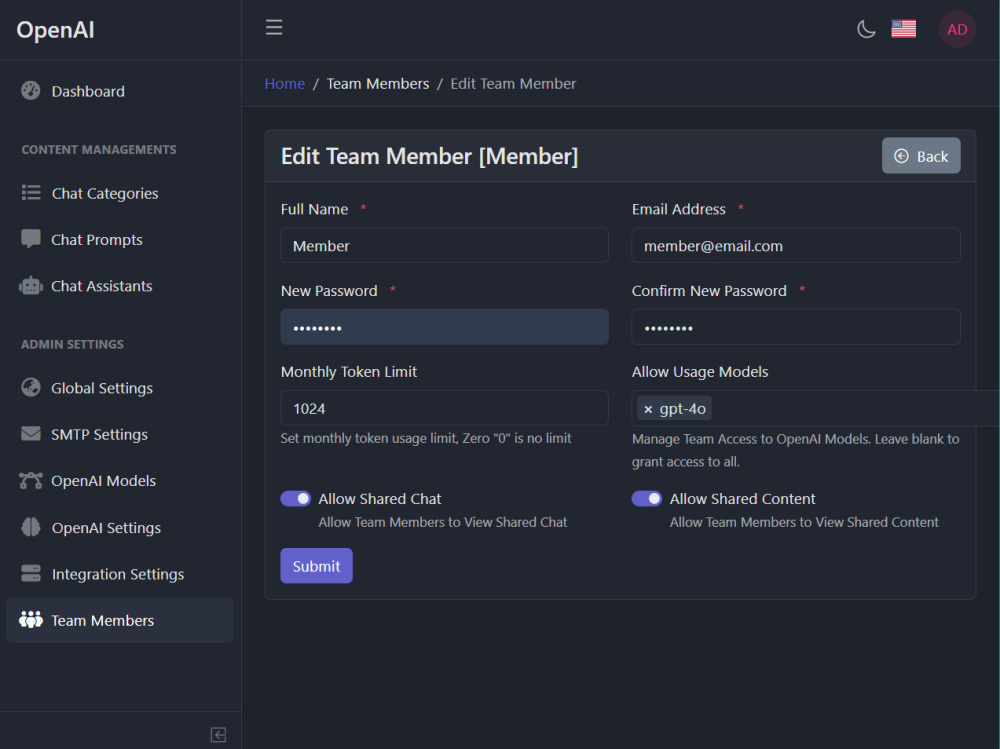Click the Chat Prompts speech bubble icon
The image size is (1000, 749).
tap(31, 239)
